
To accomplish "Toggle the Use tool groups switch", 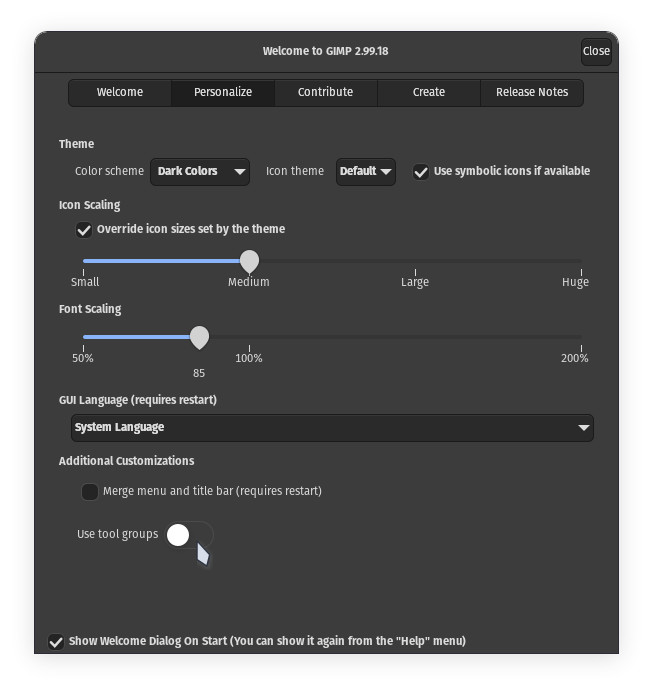I will pos(189,535).
